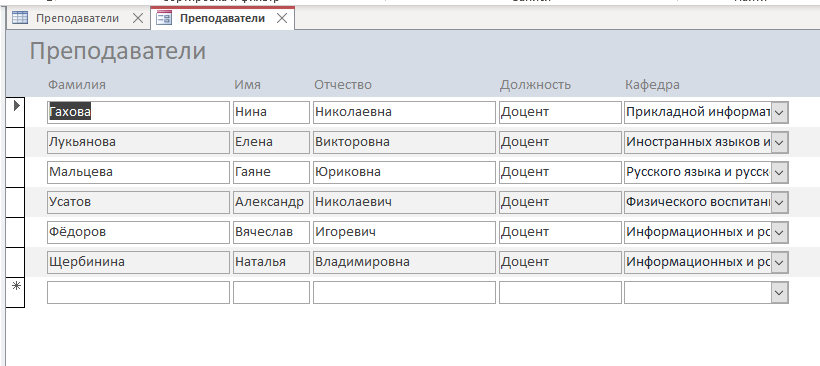
Task: Click the Гахова surname field
Action: (138, 112)
